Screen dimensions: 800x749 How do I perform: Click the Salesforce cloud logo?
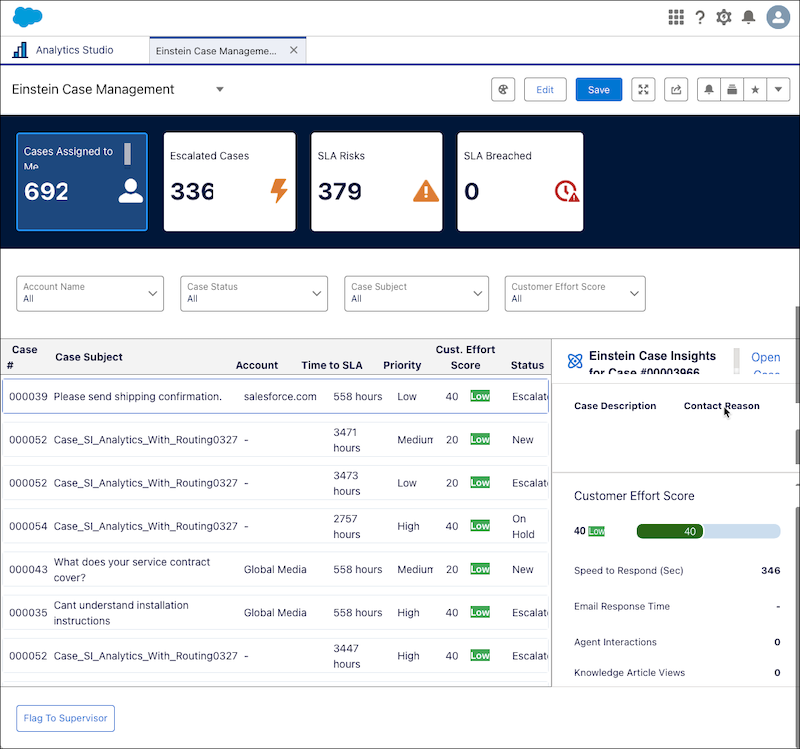(x=28, y=17)
